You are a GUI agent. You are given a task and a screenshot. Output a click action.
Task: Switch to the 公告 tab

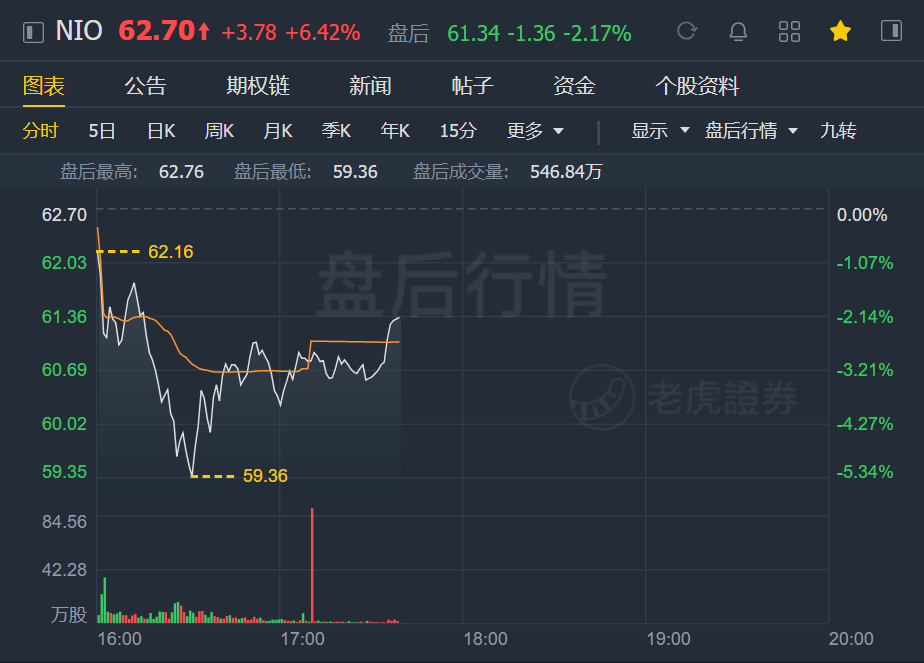(146, 86)
